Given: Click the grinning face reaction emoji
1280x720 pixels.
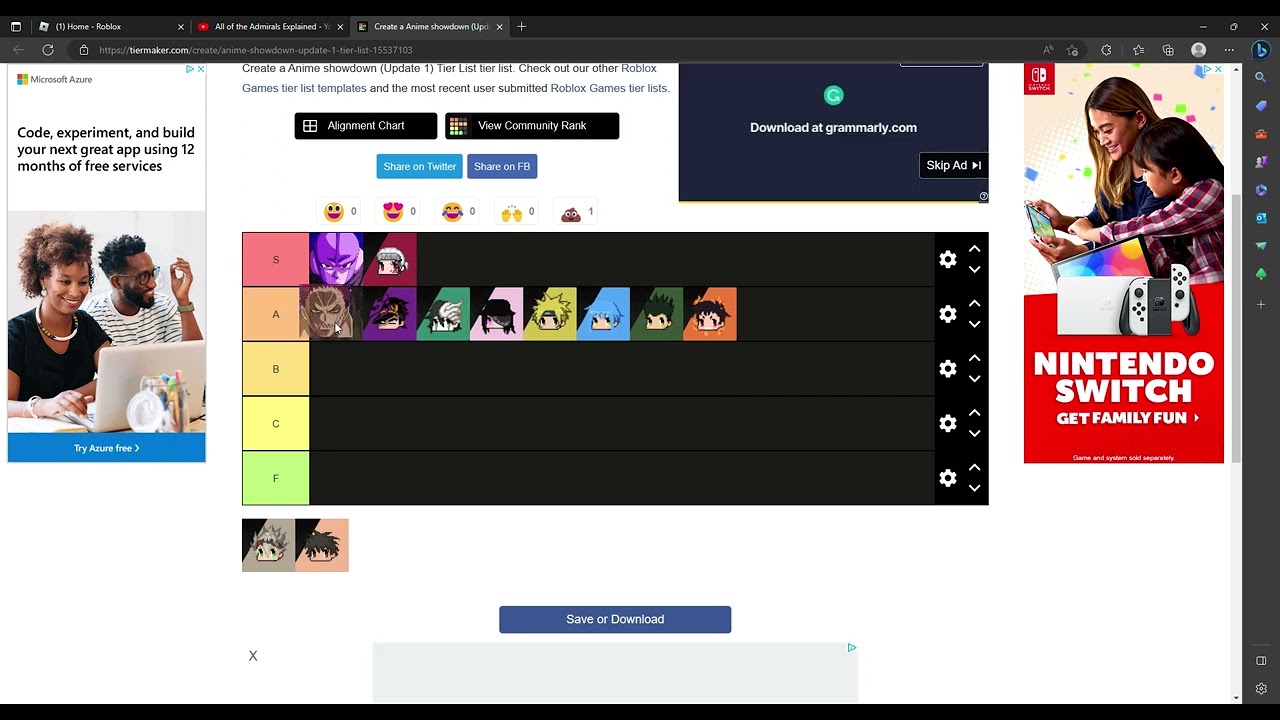Looking at the screenshot, I should pos(334,212).
